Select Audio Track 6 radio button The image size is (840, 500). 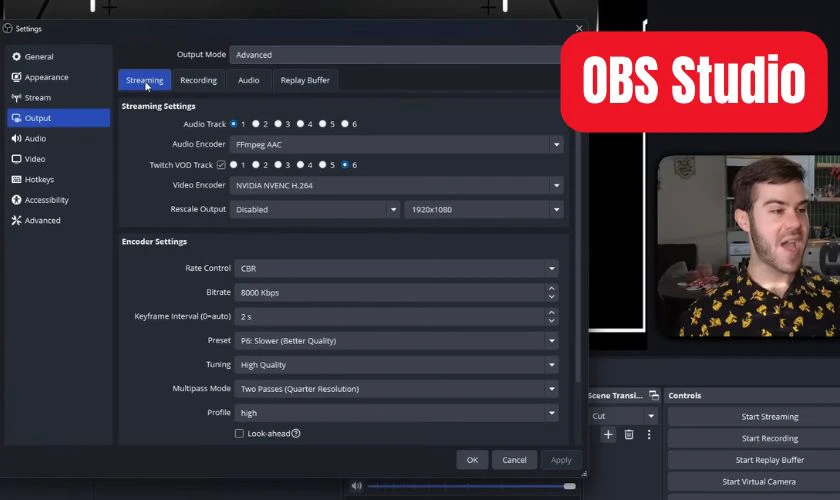(x=345, y=124)
